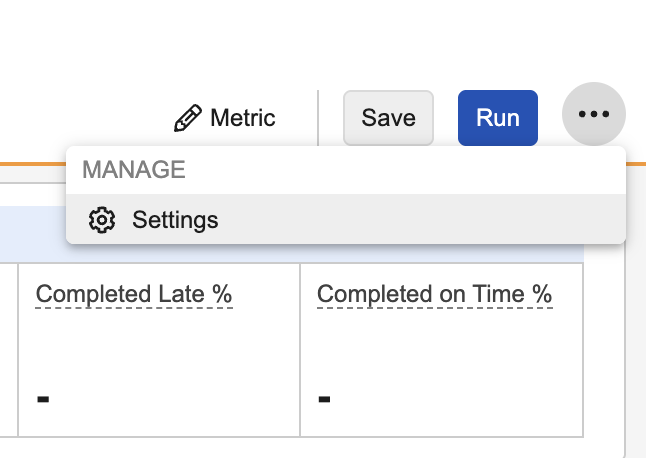Click the Metric edit label
The height and width of the screenshot is (458, 646).
pos(242,118)
